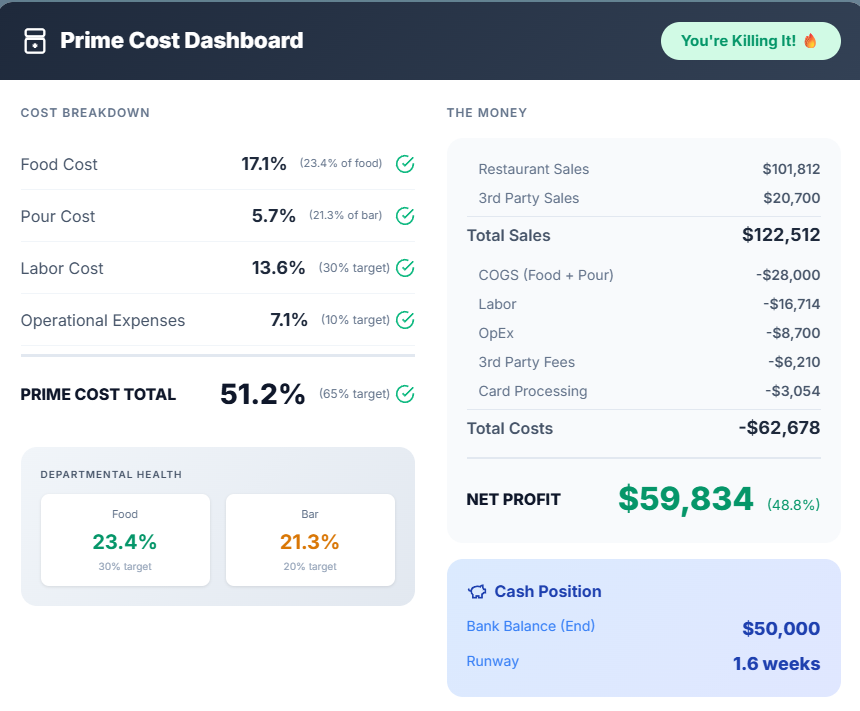The image size is (860, 711).
Task: Click the Restaurant Sales row
Action: click(x=644, y=169)
